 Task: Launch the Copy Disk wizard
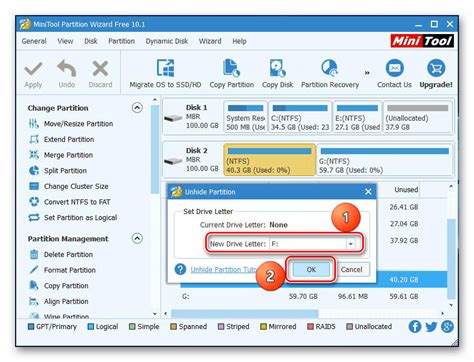point(277,74)
